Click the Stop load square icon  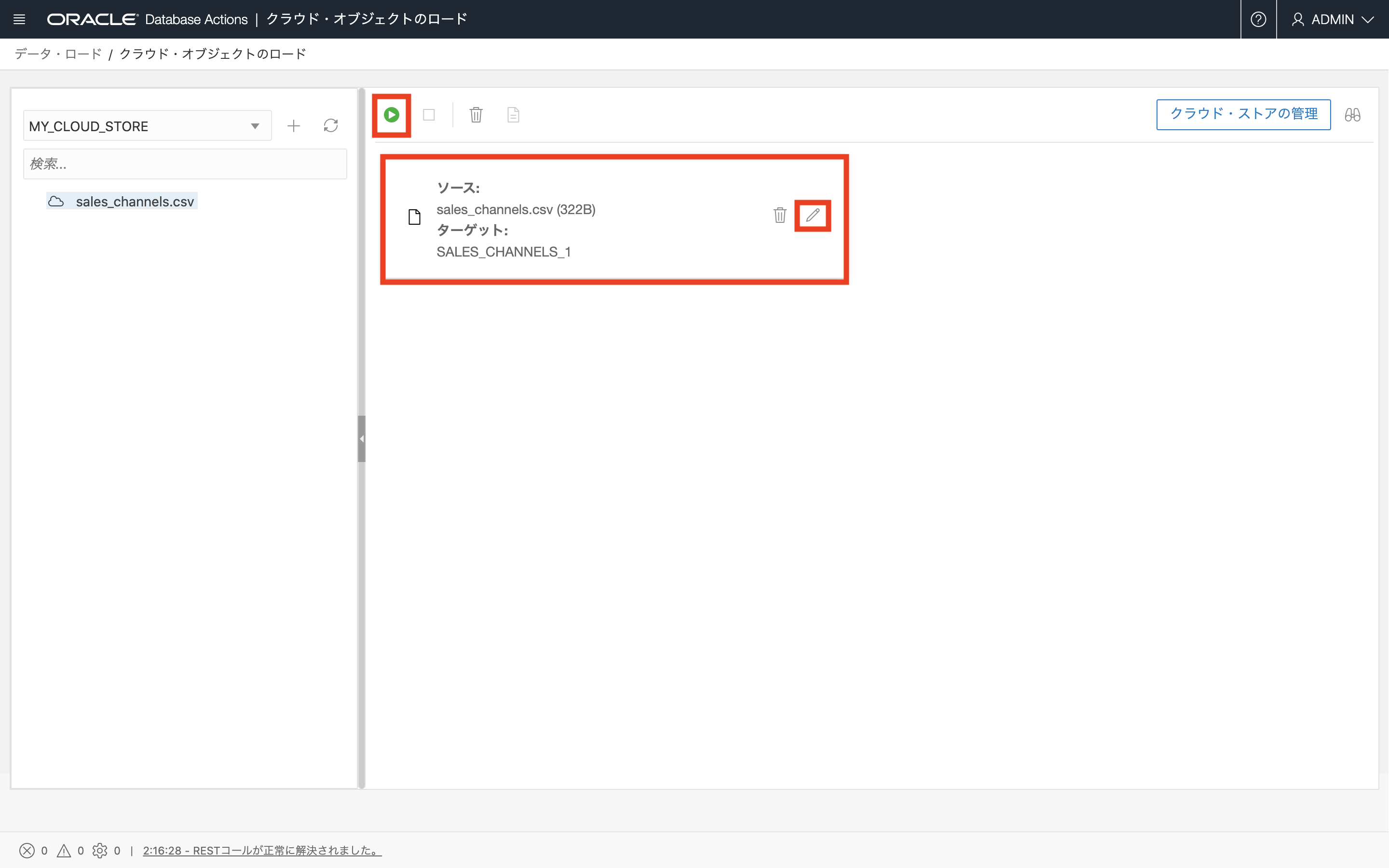[x=429, y=115]
